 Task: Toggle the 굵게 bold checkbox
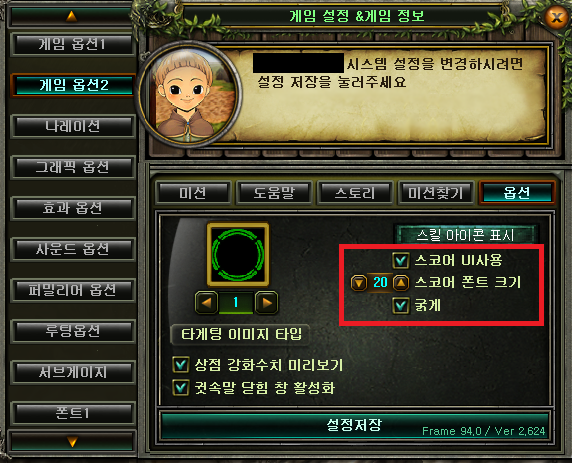[401, 305]
